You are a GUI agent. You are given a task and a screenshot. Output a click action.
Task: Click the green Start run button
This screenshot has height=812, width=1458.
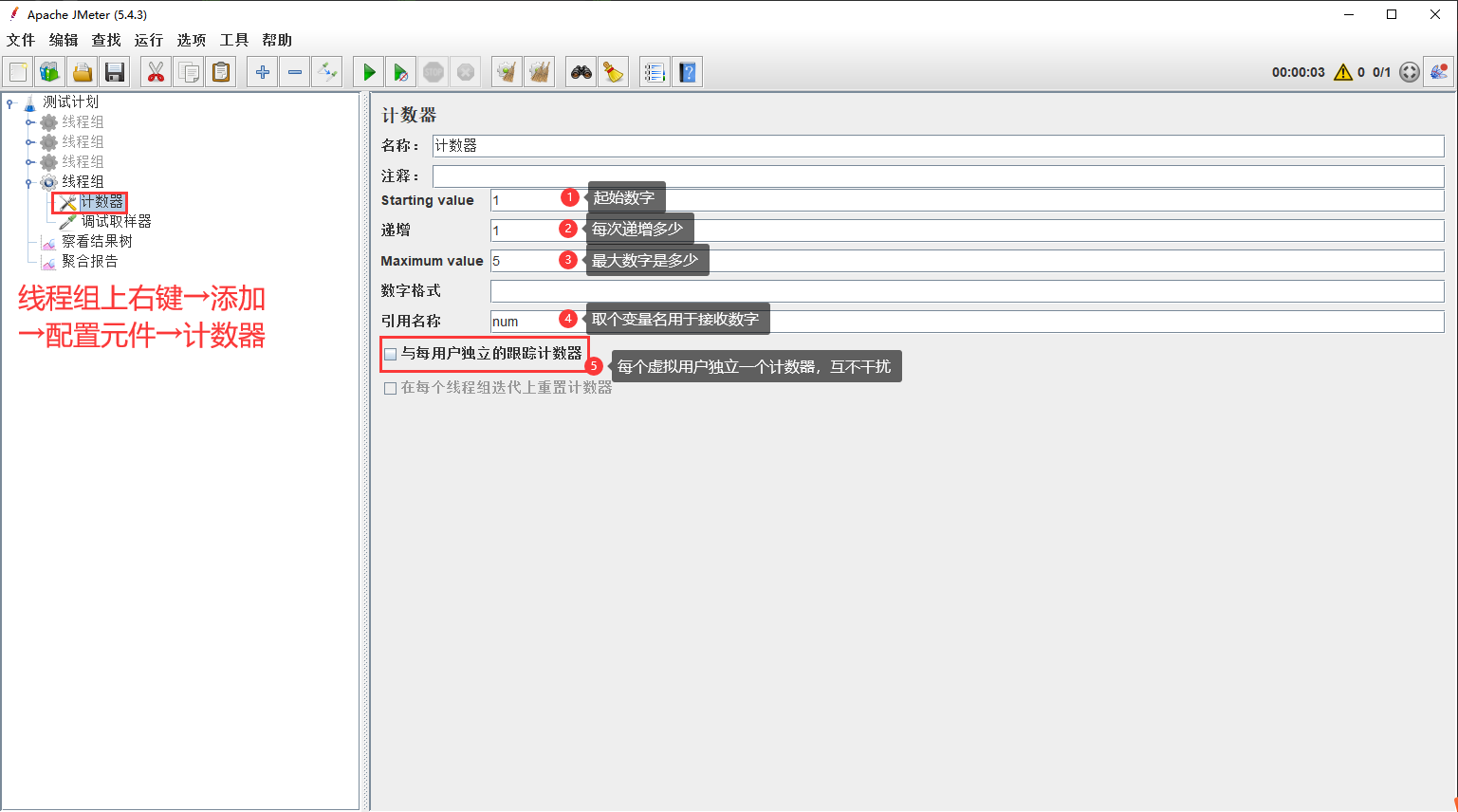[x=369, y=72]
